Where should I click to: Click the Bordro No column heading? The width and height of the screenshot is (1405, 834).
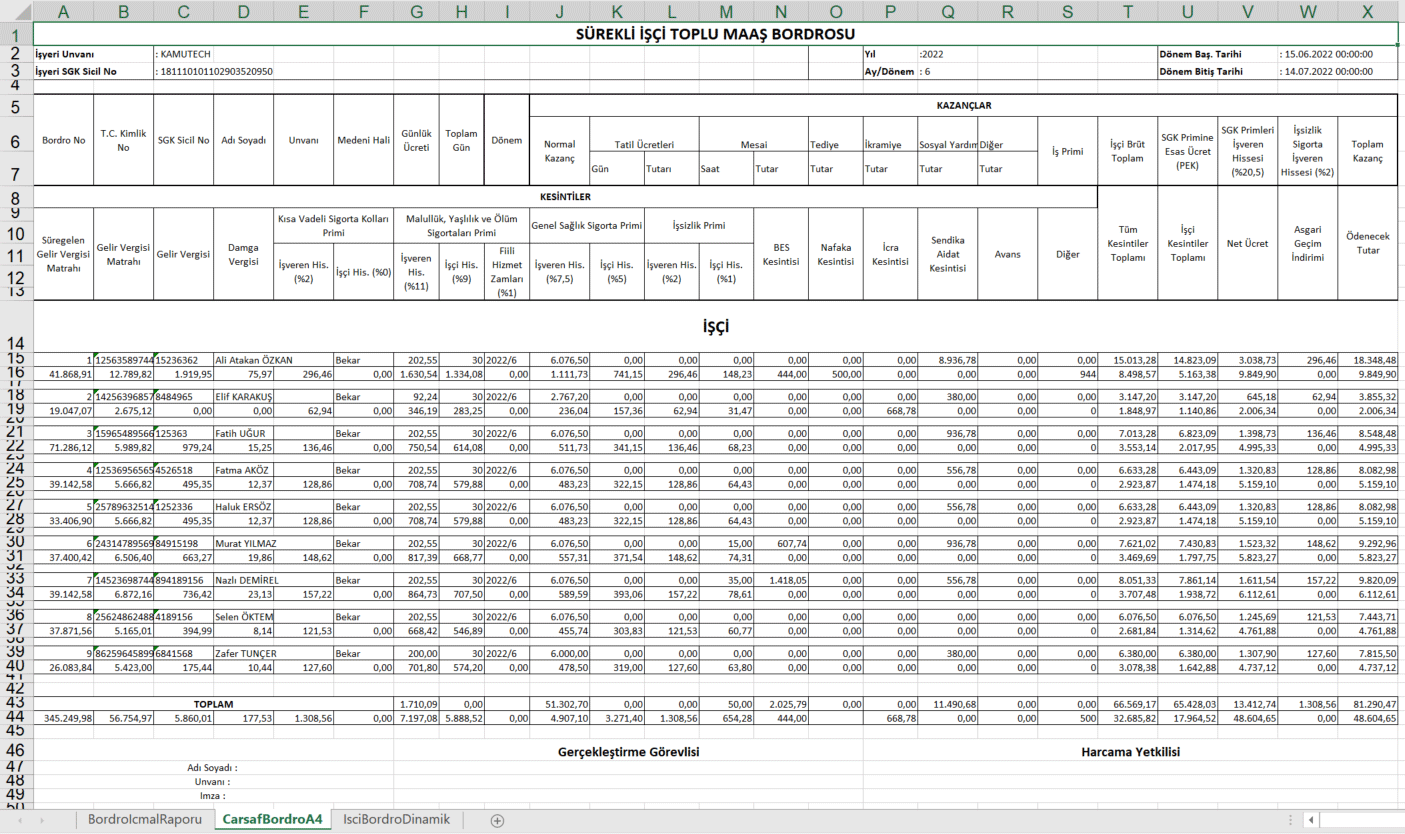[x=63, y=140]
